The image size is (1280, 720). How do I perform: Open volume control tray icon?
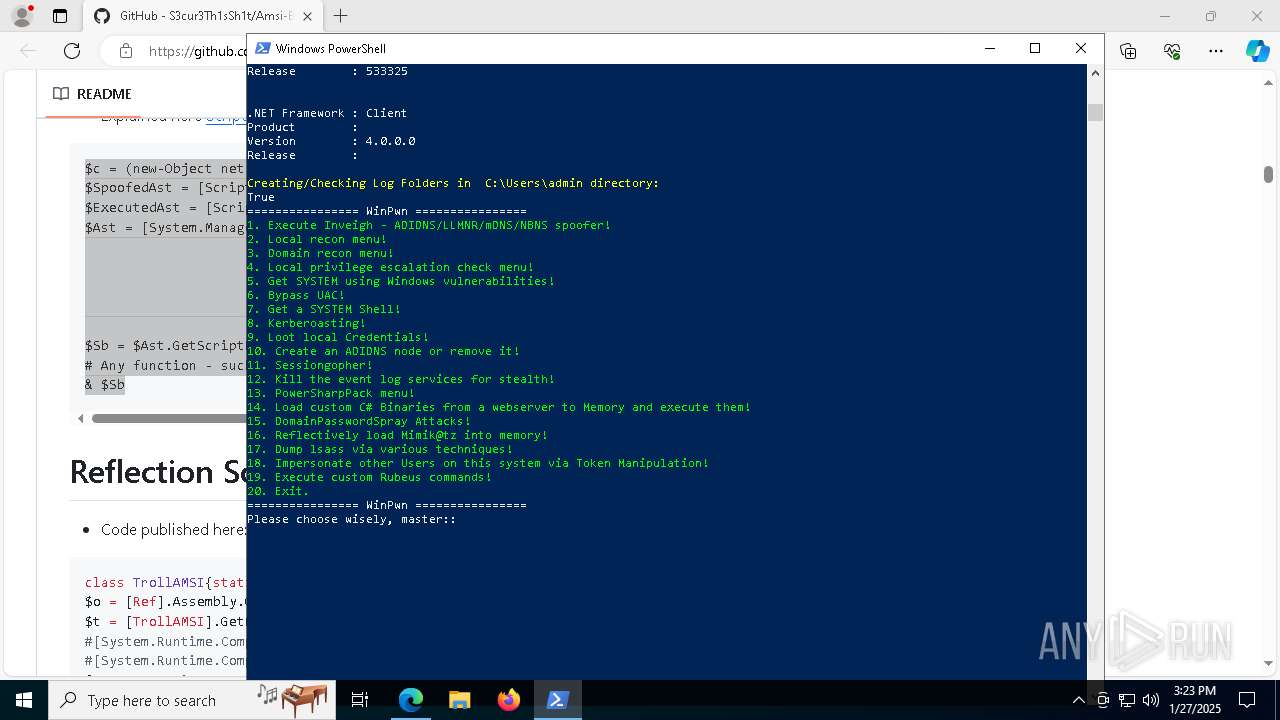[x=1151, y=700]
